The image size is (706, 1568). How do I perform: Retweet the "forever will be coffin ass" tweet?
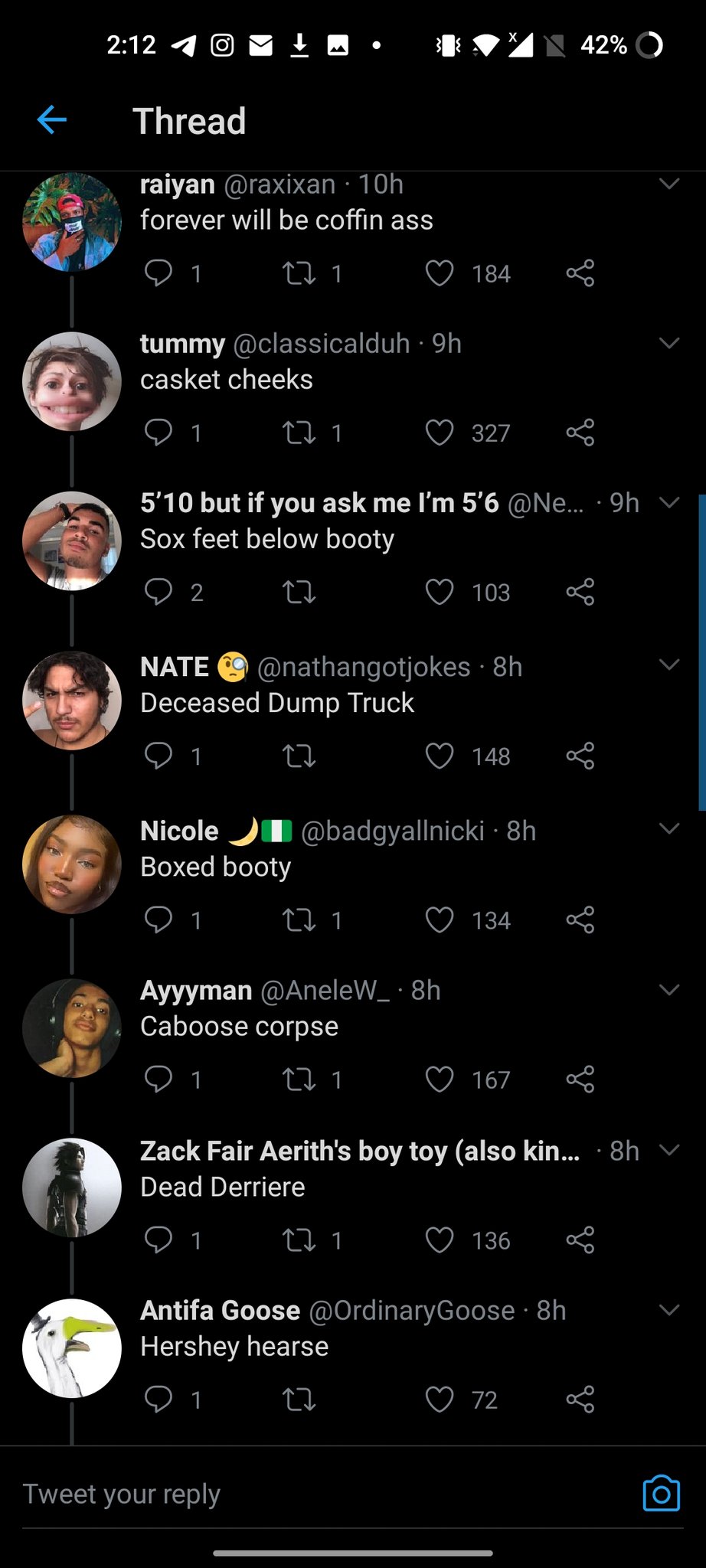[x=299, y=273]
